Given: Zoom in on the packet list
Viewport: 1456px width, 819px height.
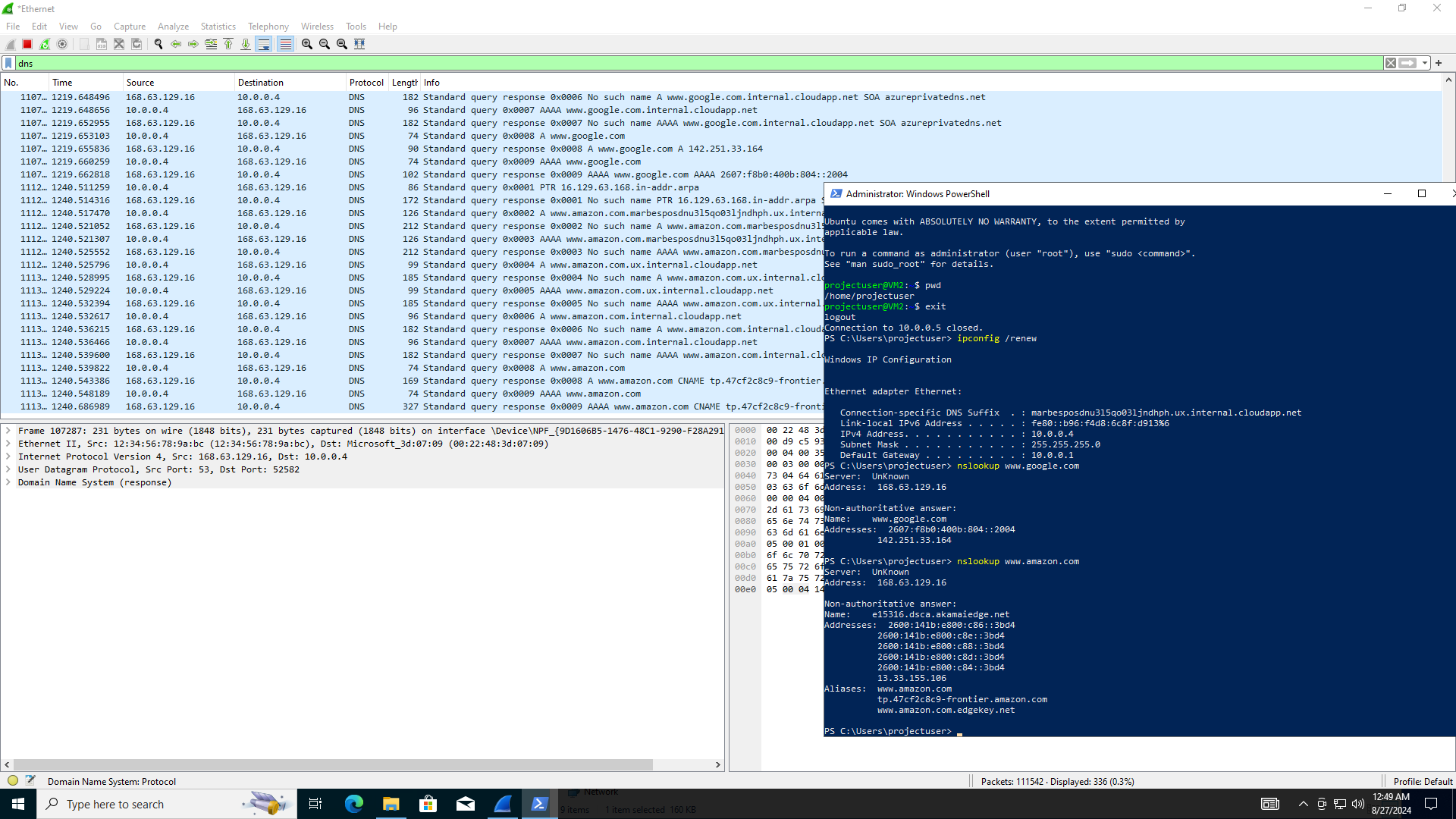Looking at the screenshot, I should [x=306, y=43].
